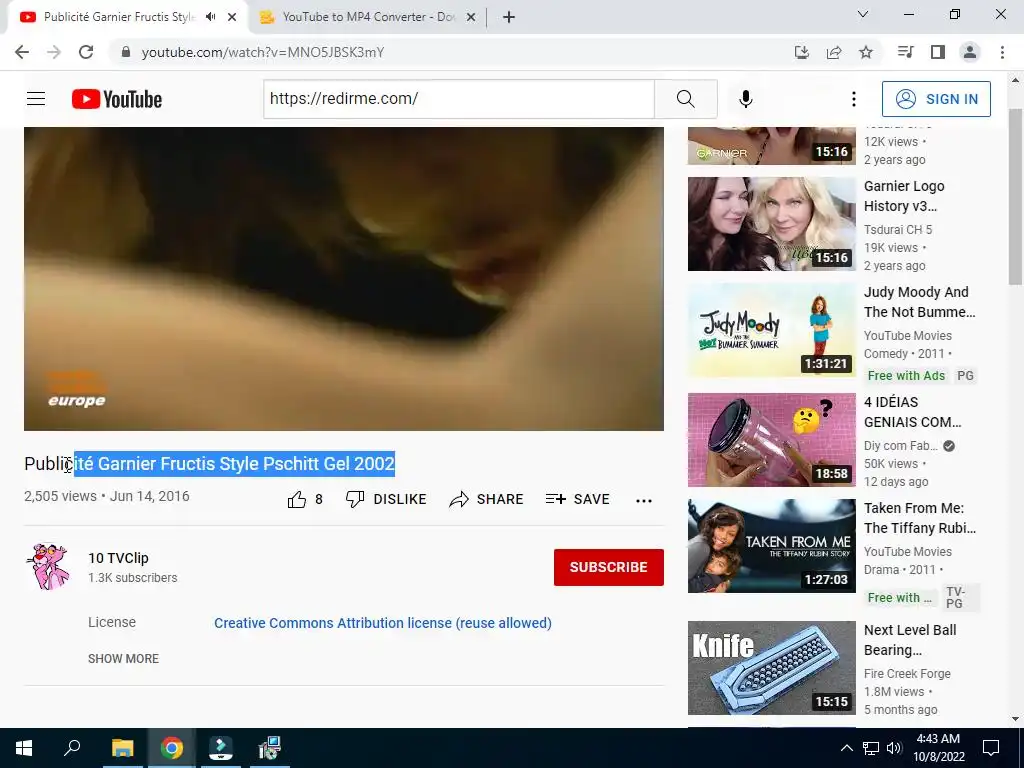This screenshot has height=768, width=1024.
Task: Click the DISLIKE button
Action: click(386, 500)
